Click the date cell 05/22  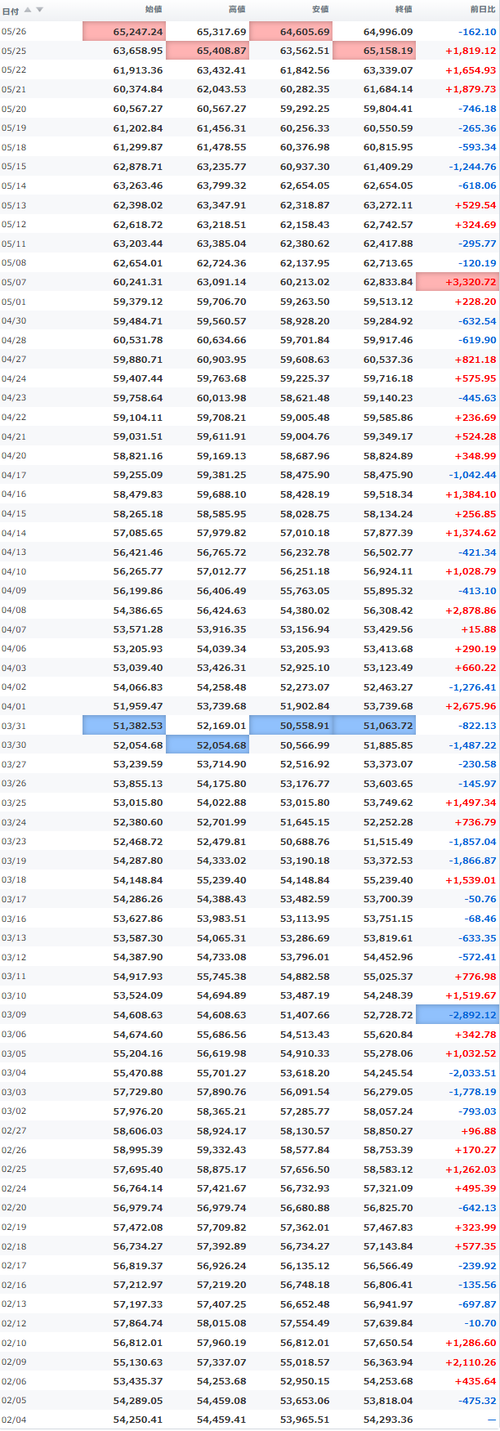coord(14,70)
